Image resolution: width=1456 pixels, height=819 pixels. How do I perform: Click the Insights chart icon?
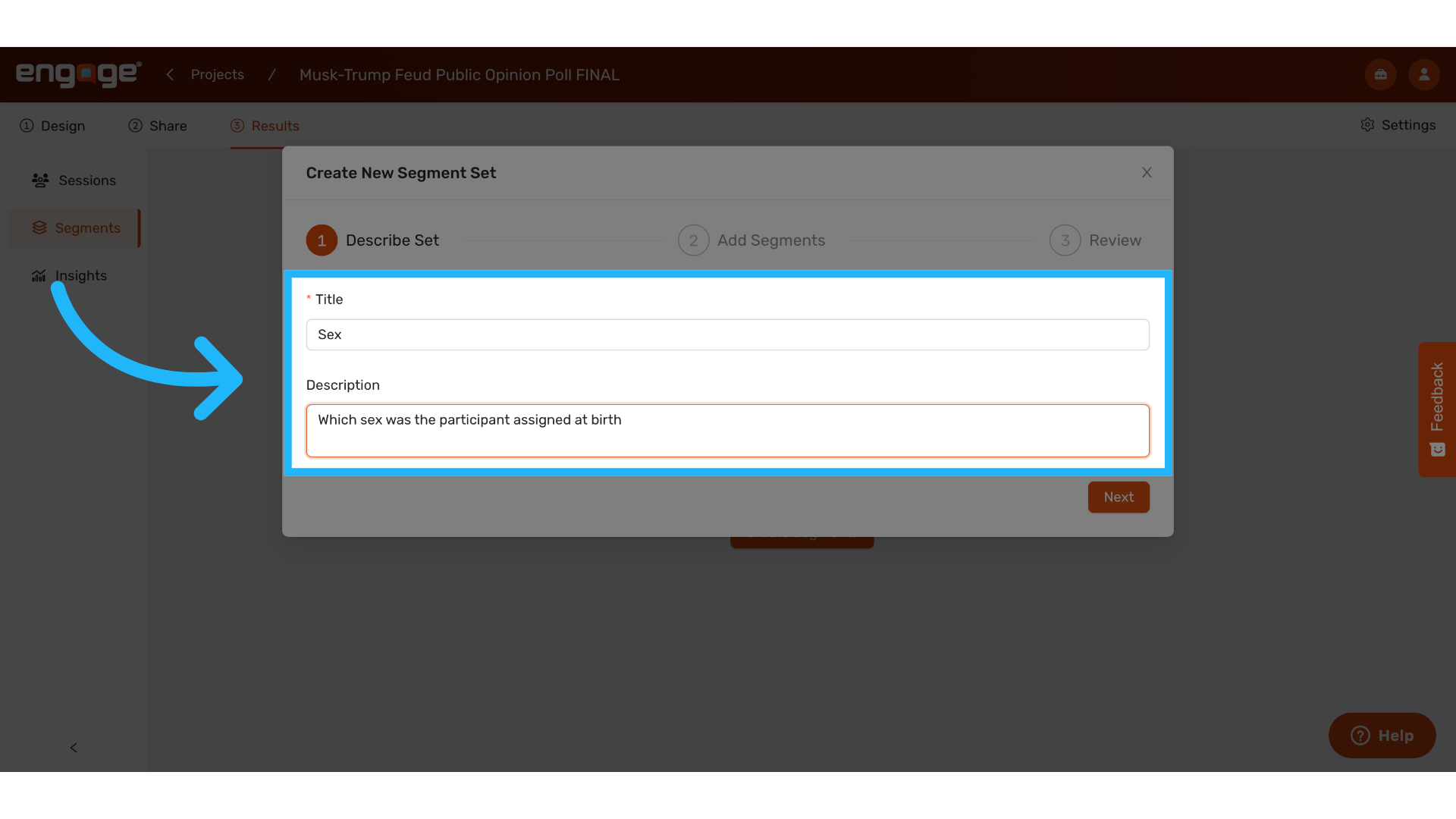click(39, 276)
